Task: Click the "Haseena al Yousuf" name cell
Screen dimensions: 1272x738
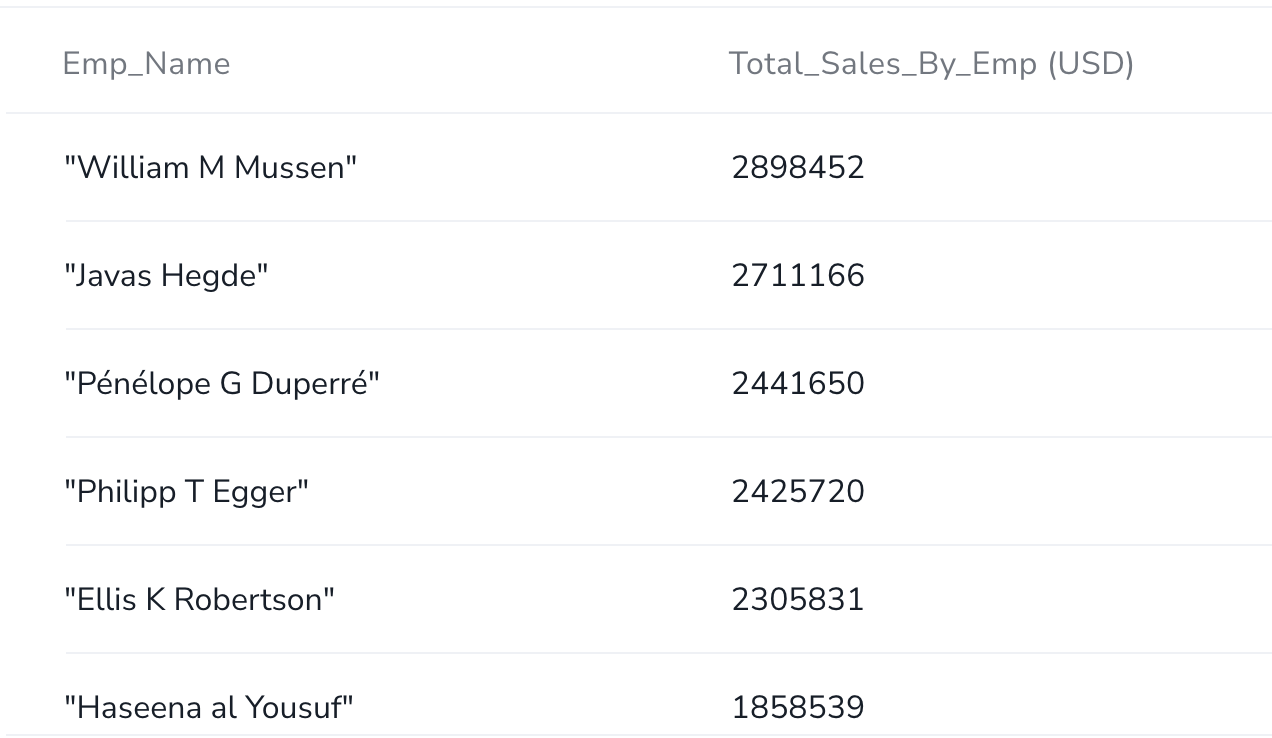Action: click(x=209, y=707)
